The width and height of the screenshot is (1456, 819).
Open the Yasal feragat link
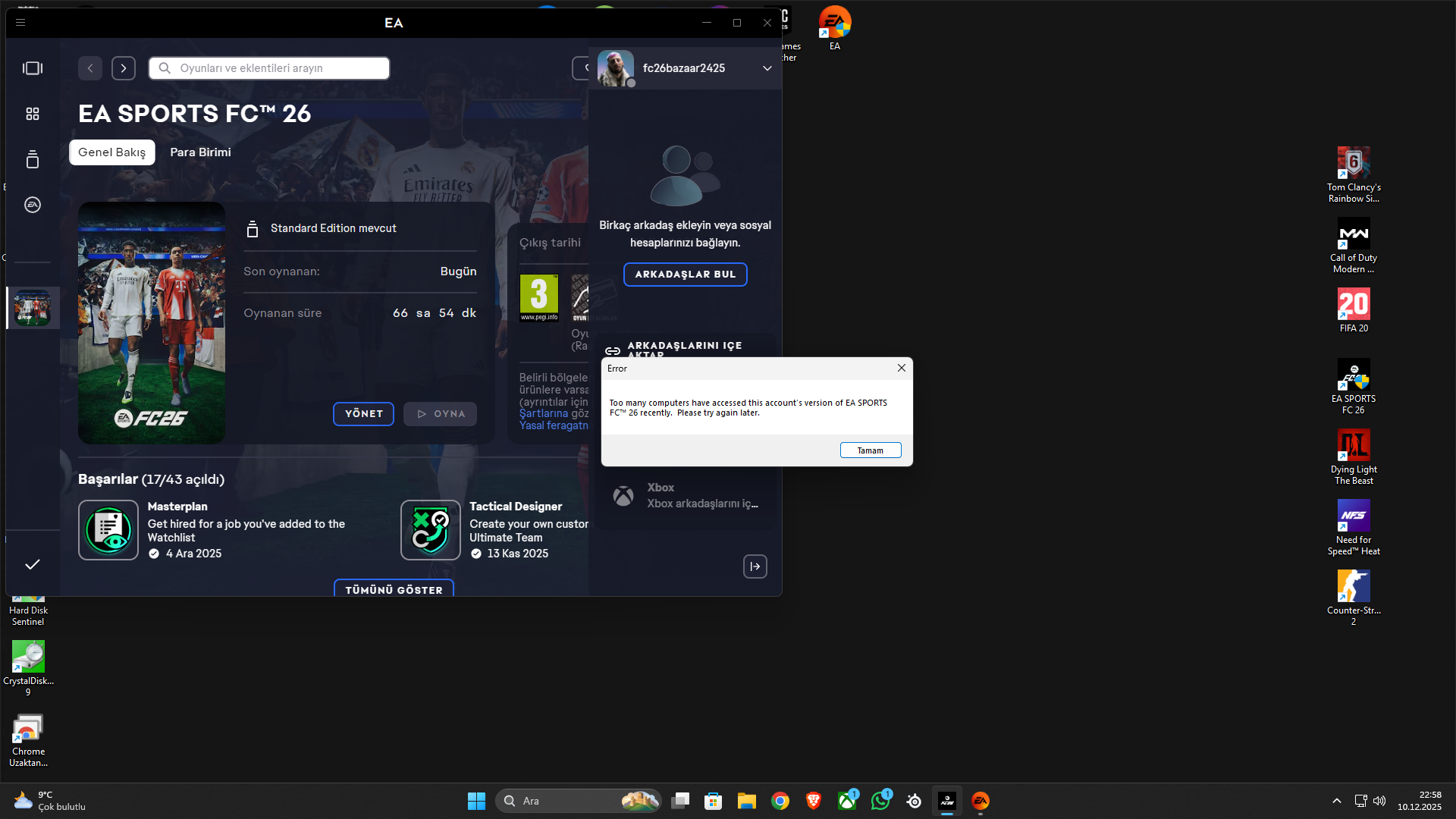coord(554,425)
